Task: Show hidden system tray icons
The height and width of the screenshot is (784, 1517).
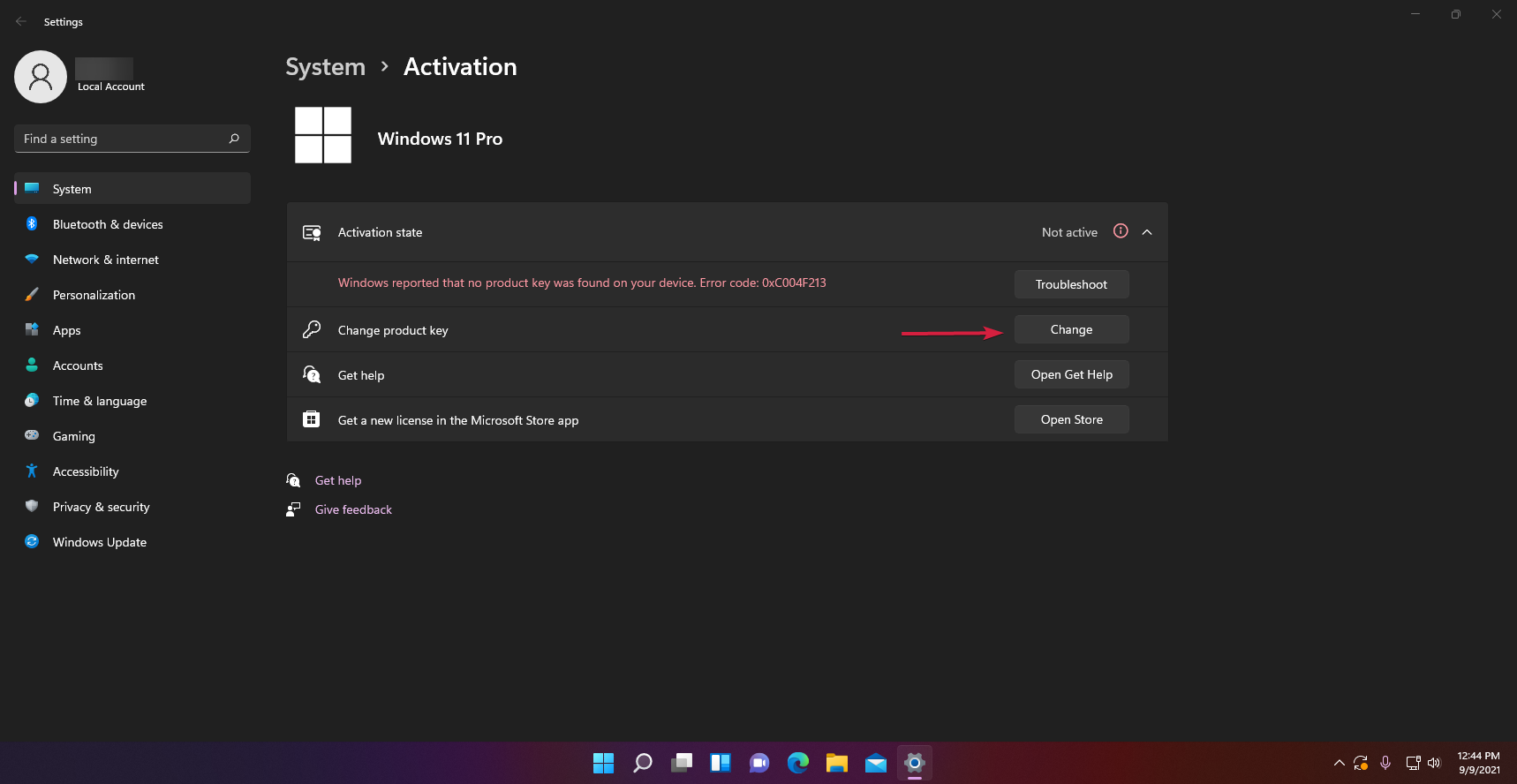Action: tap(1339, 763)
